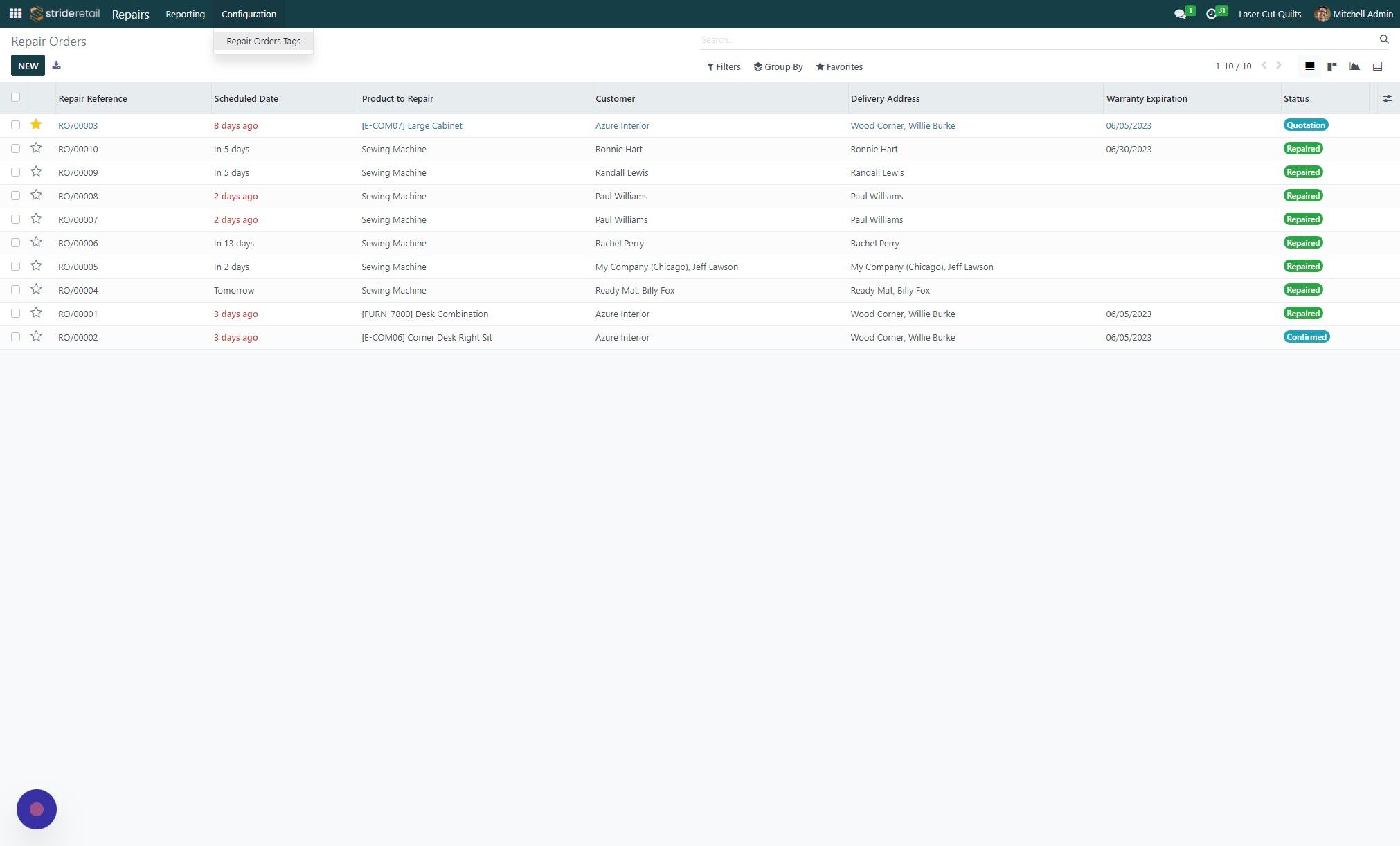1400x846 pixels.
Task: Create a NEW repair order
Action: (28, 66)
